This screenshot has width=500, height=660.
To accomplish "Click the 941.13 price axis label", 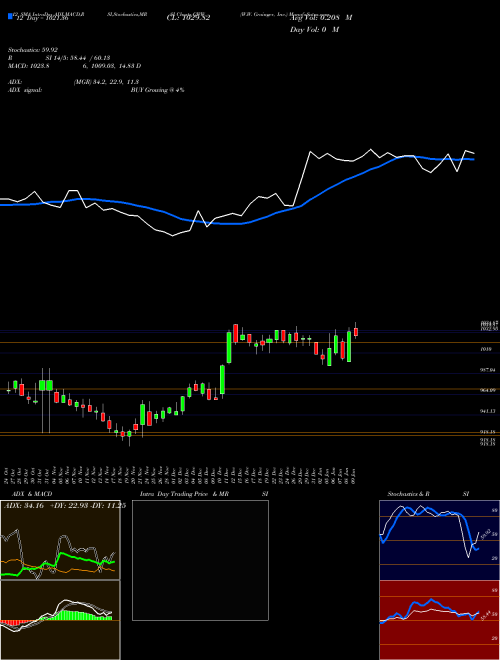I will coord(487,411).
